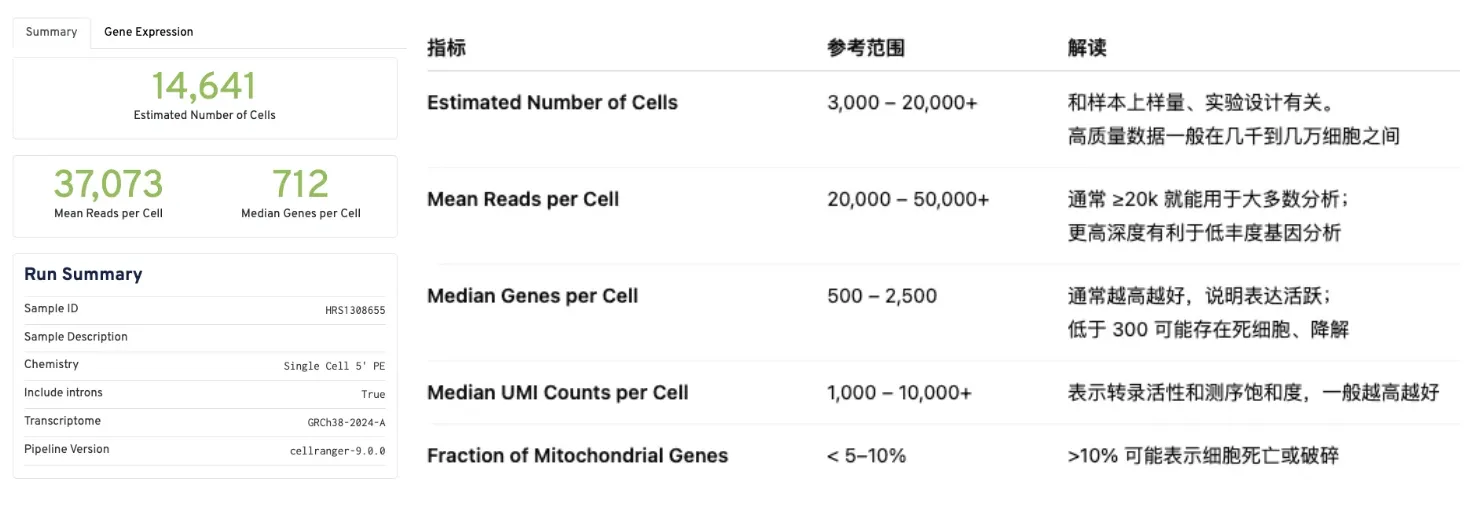Click the 解读 column header
Screen dimensions: 1476x514
[x=1087, y=48]
